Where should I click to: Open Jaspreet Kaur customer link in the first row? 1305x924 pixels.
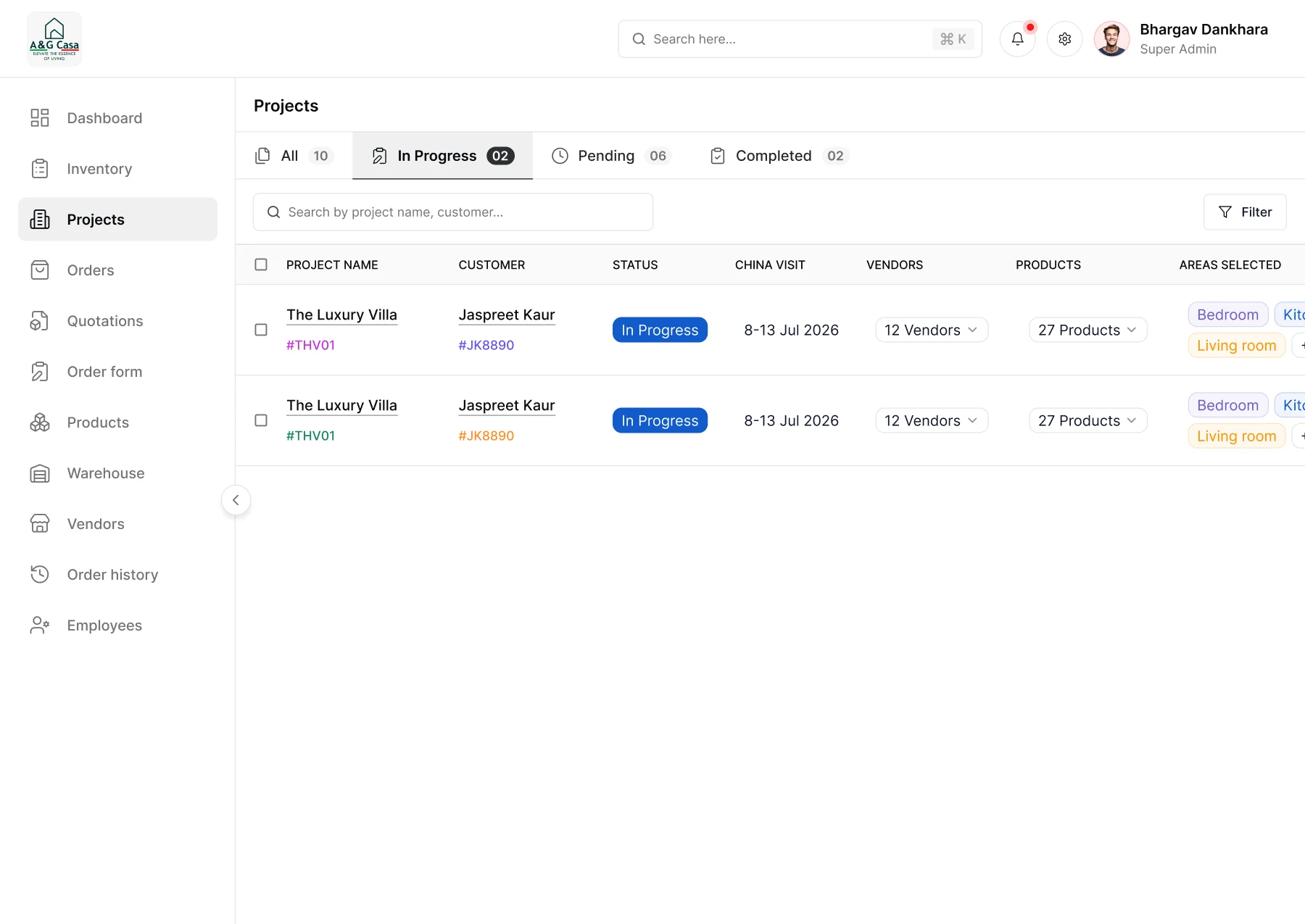pos(507,315)
